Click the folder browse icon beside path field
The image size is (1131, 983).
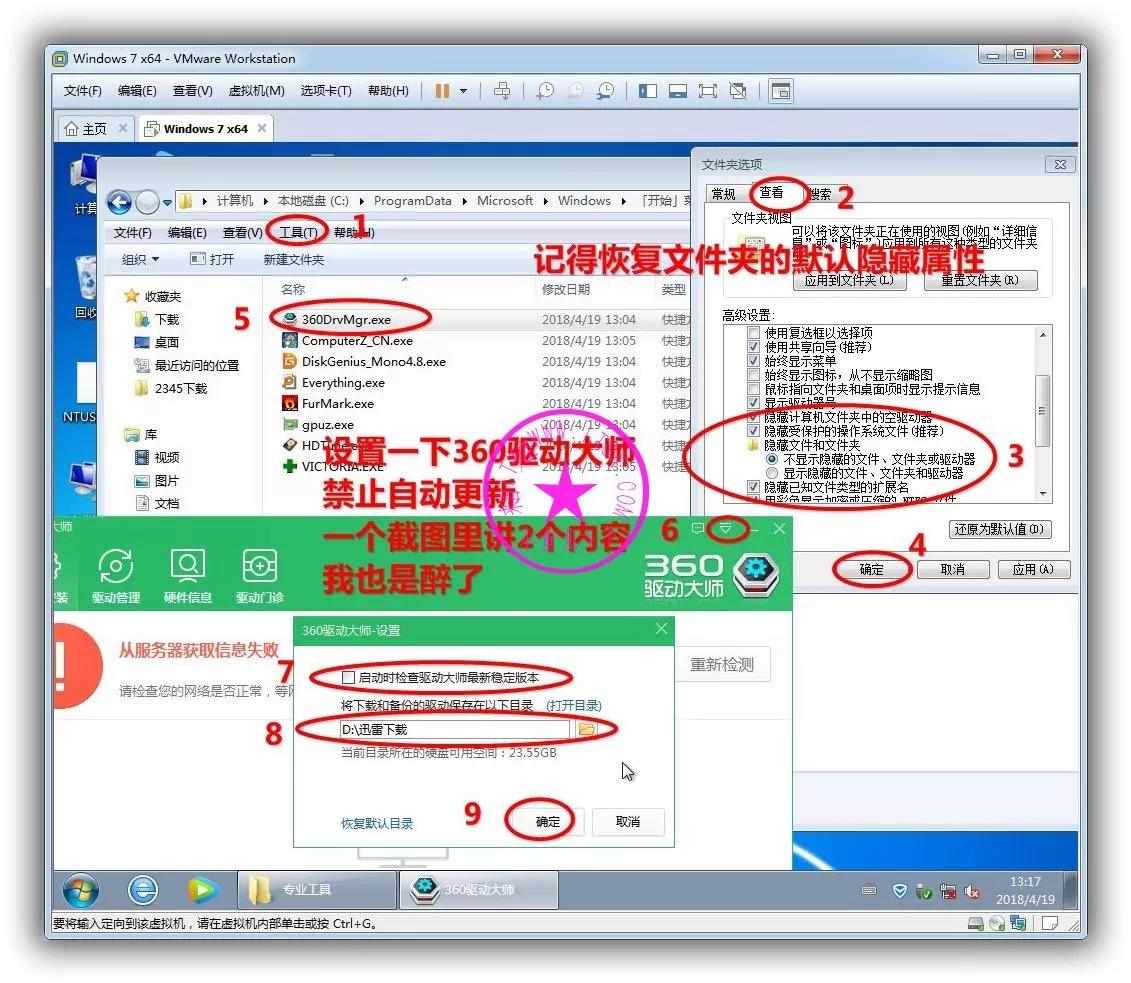click(587, 730)
